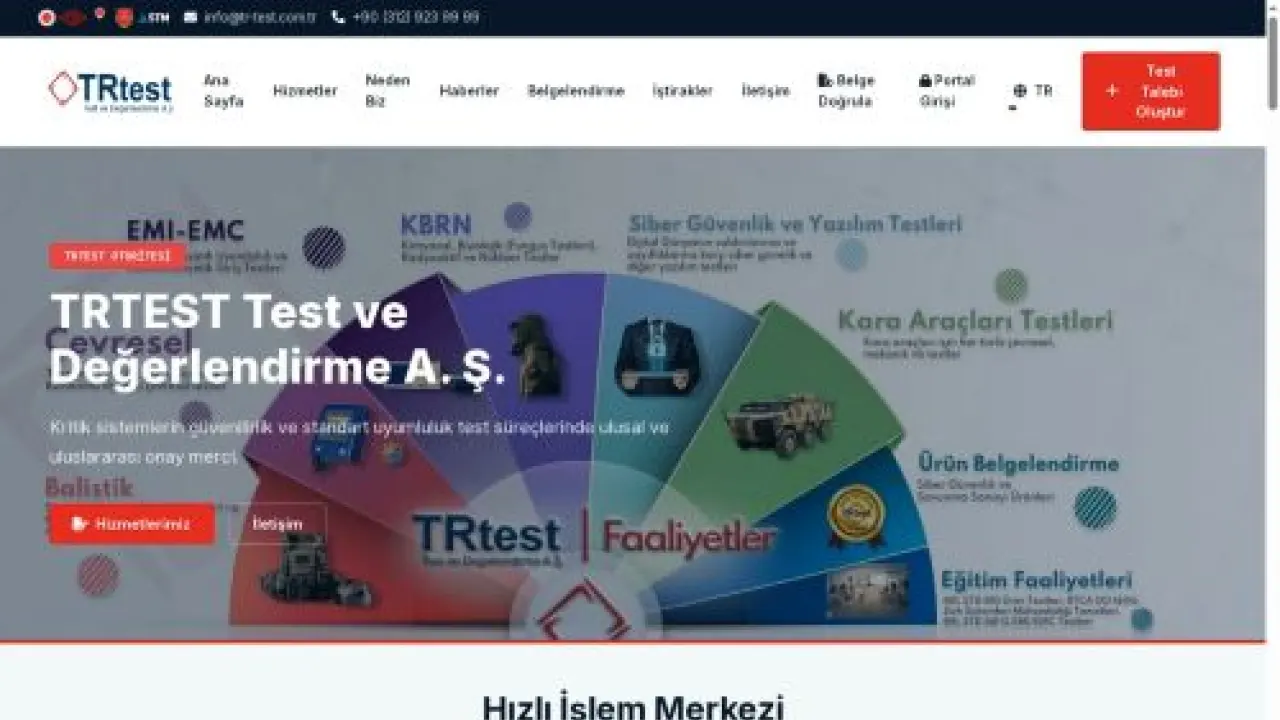Screen dimensions: 1280x720
Task: Click the plus icon on Test Talebi Oluştur
Action: tap(1112, 91)
